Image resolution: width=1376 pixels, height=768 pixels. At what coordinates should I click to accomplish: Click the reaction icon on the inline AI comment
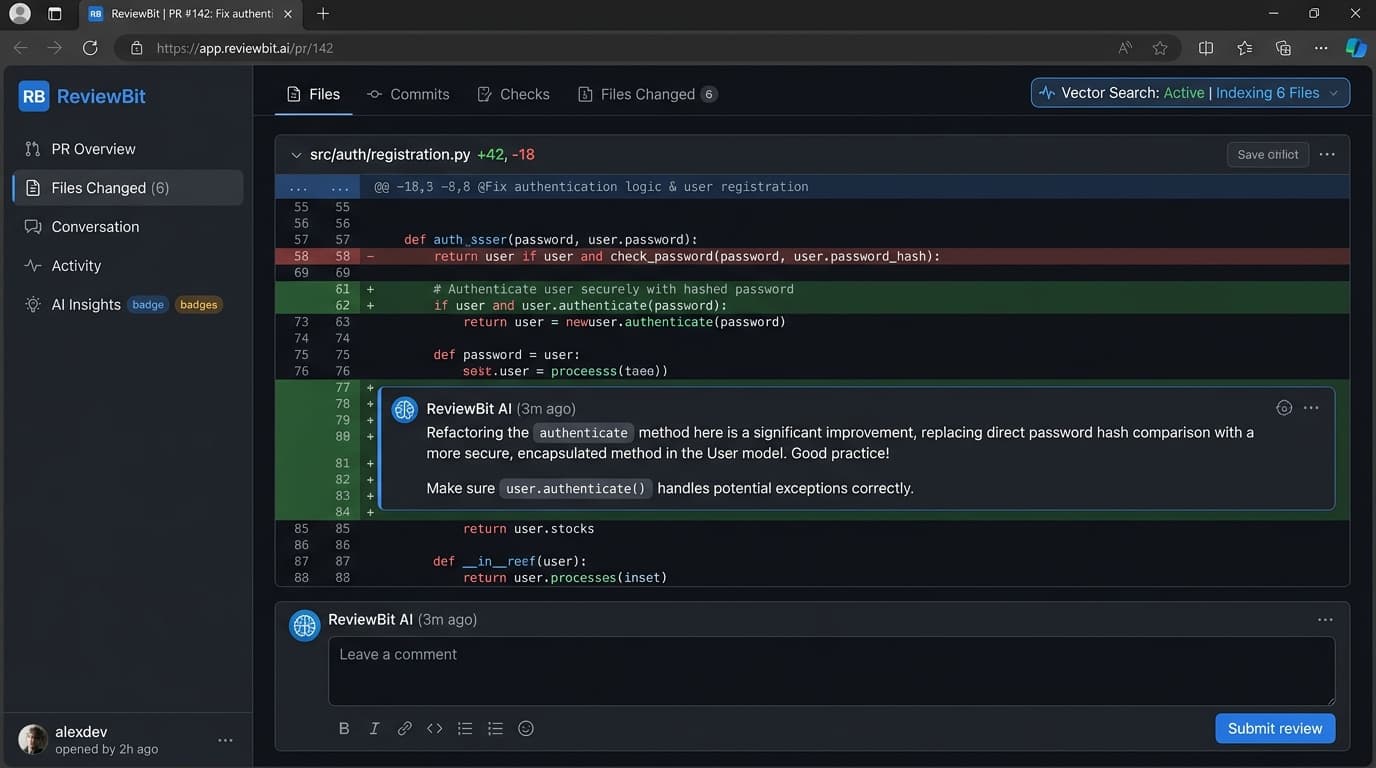tap(1284, 408)
